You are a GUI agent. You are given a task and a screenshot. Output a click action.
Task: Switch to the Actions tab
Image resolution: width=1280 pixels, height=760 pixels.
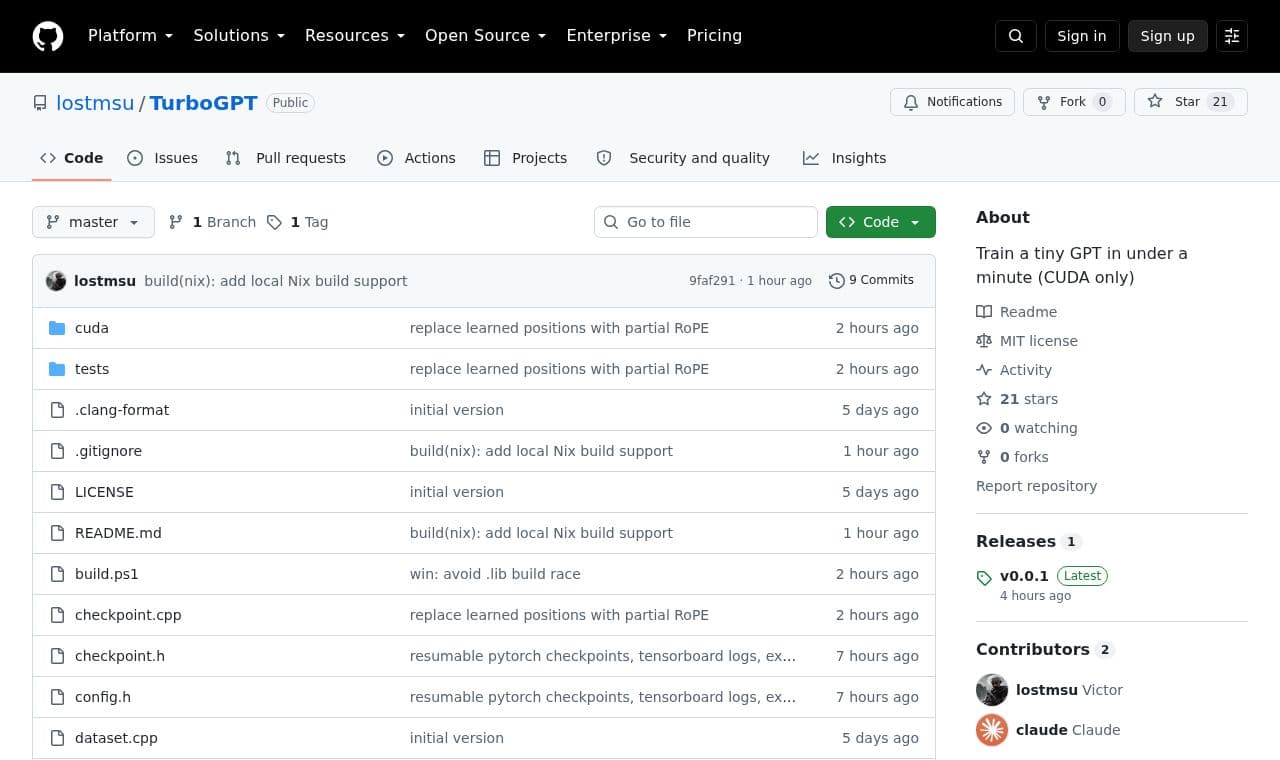pyautogui.click(x=416, y=158)
